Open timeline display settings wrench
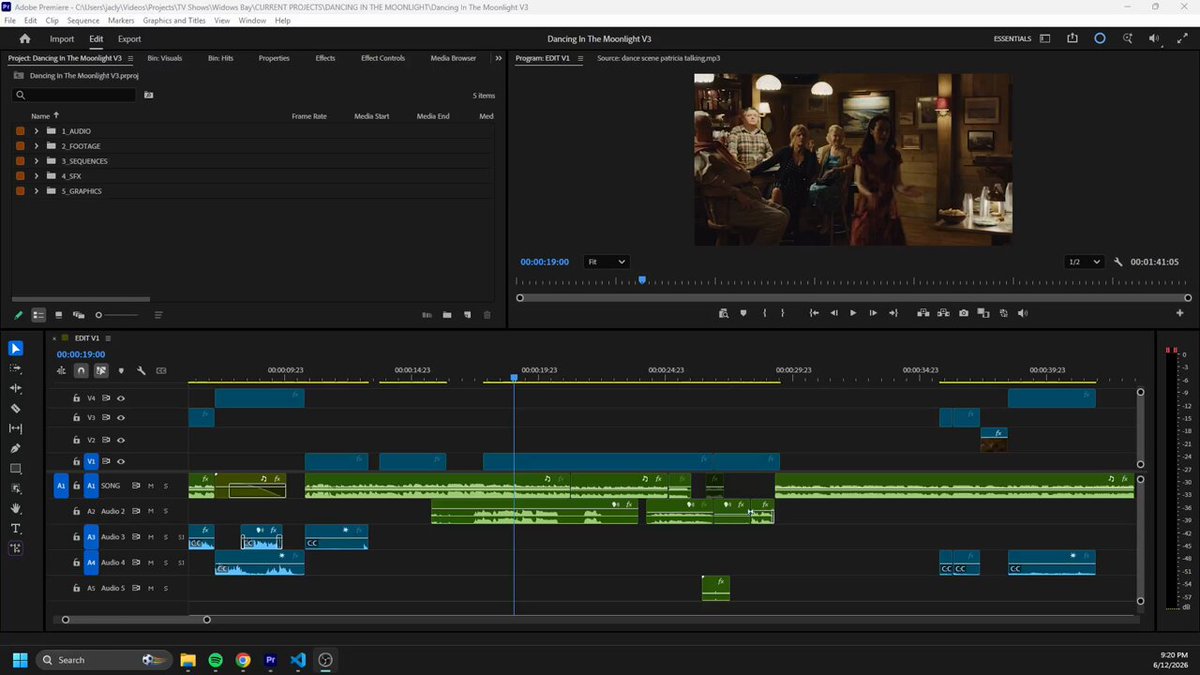 141,371
